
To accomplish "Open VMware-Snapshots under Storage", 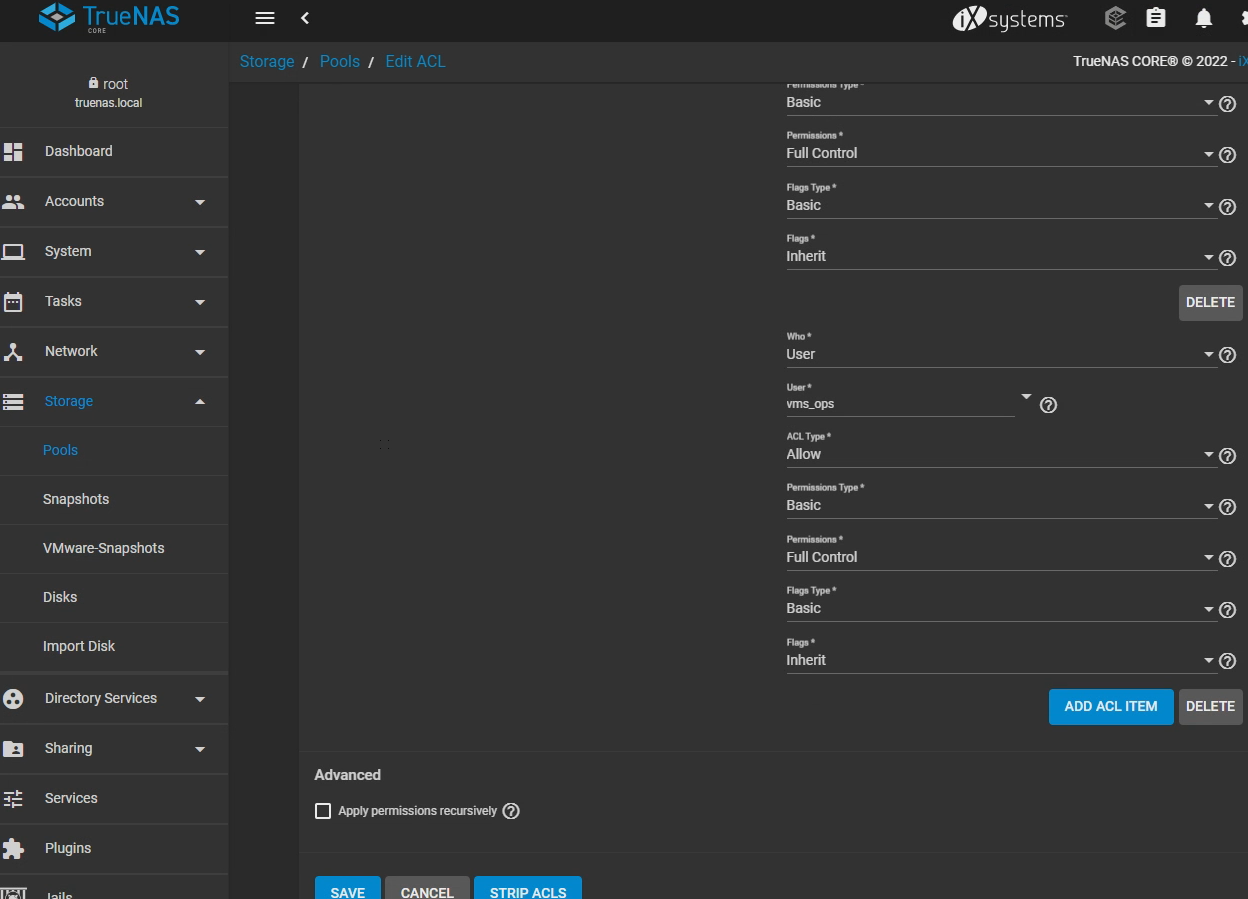I will (x=114, y=549).
